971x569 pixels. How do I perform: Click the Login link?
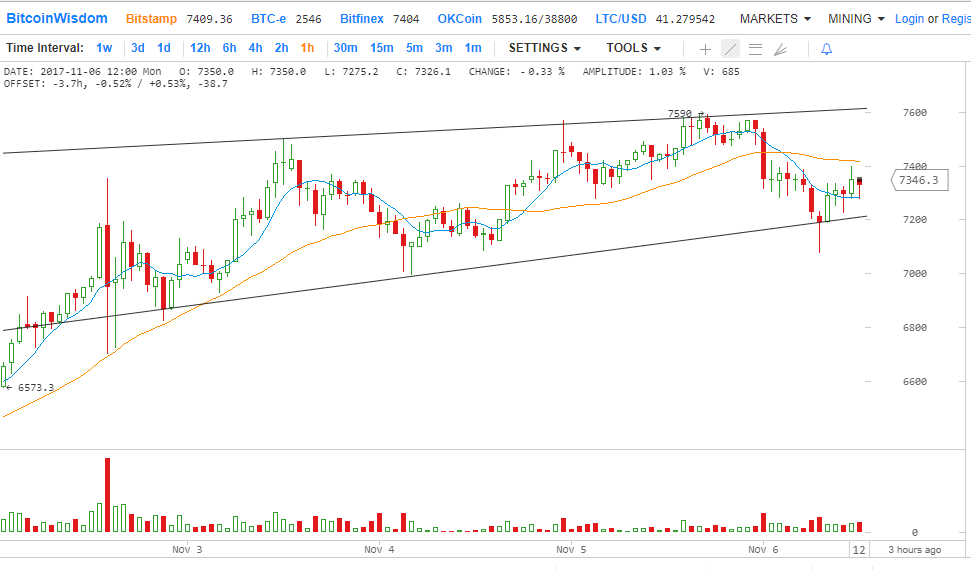pos(909,19)
